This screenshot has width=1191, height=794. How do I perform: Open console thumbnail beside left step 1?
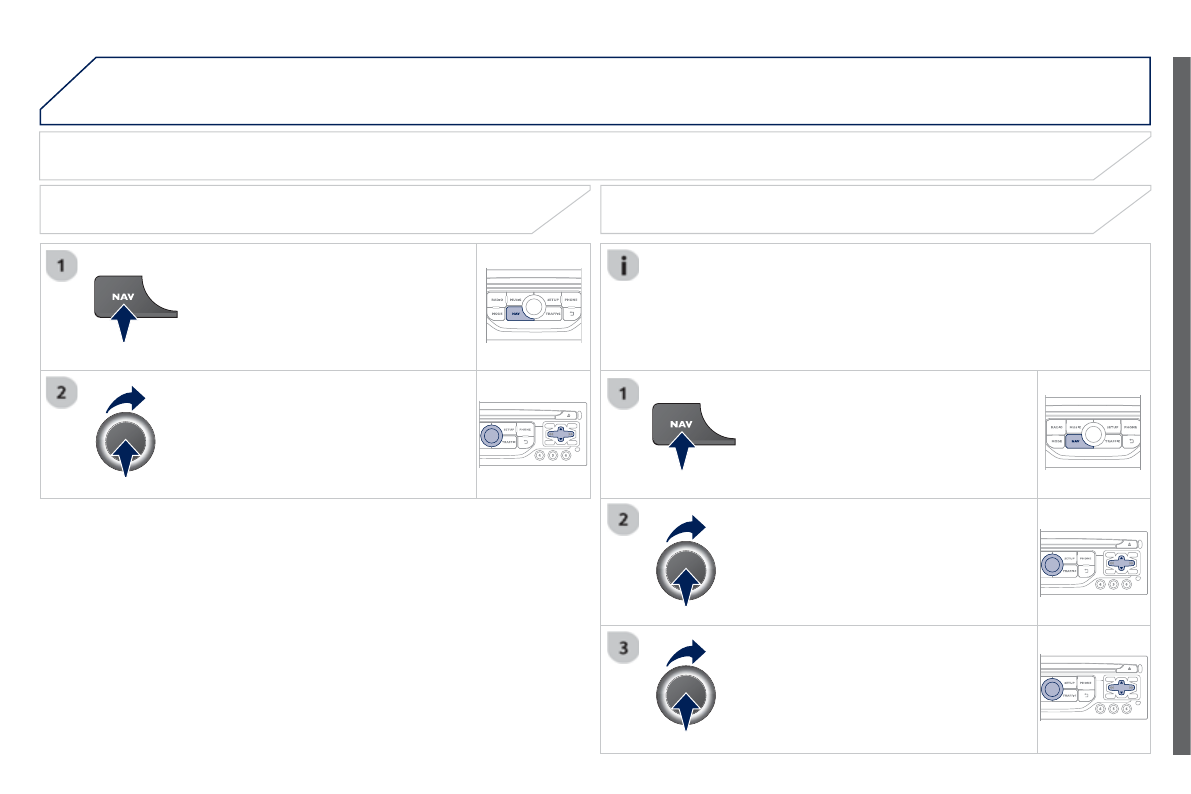pyautogui.click(x=533, y=306)
